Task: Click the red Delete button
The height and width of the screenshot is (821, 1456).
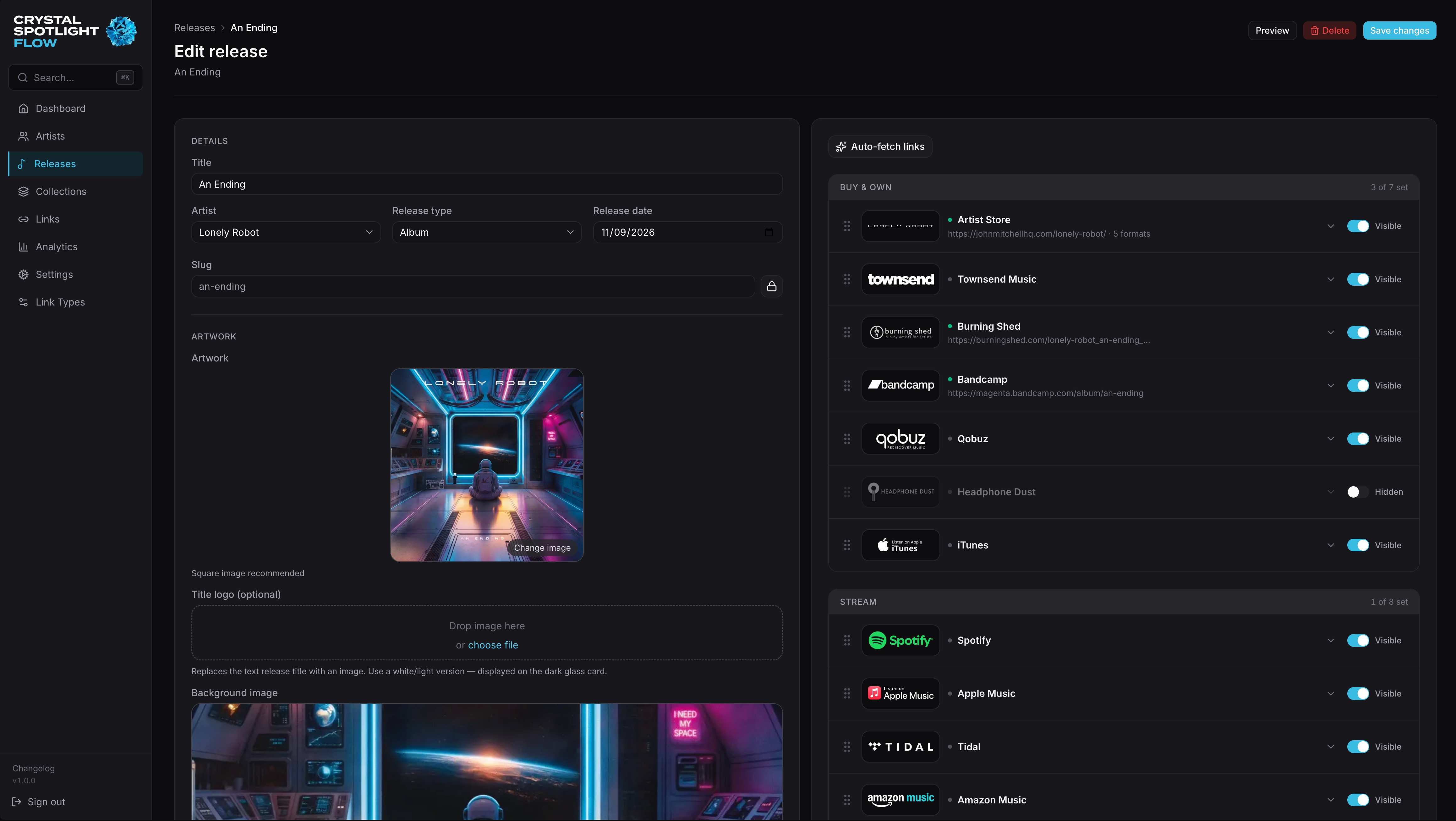Action: (x=1329, y=30)
